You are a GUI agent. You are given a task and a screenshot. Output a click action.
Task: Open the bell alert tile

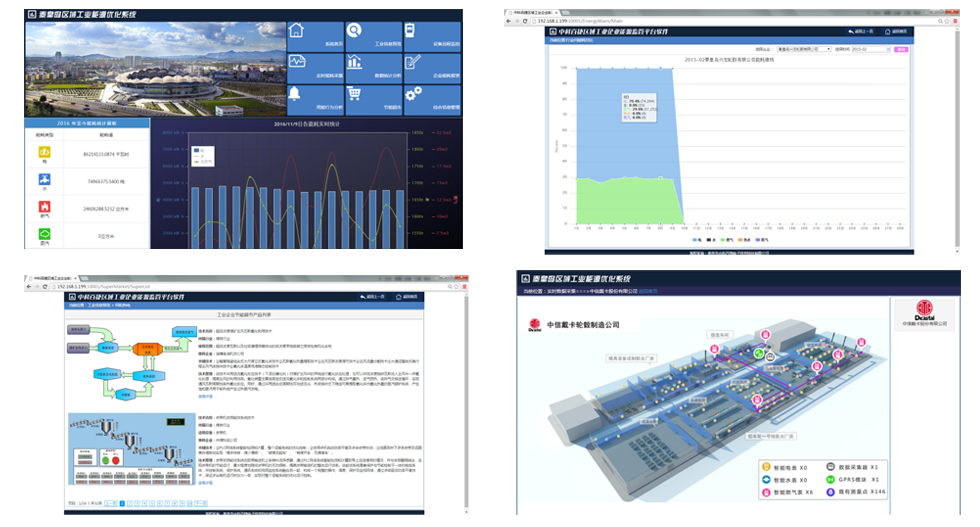point(314,97)
